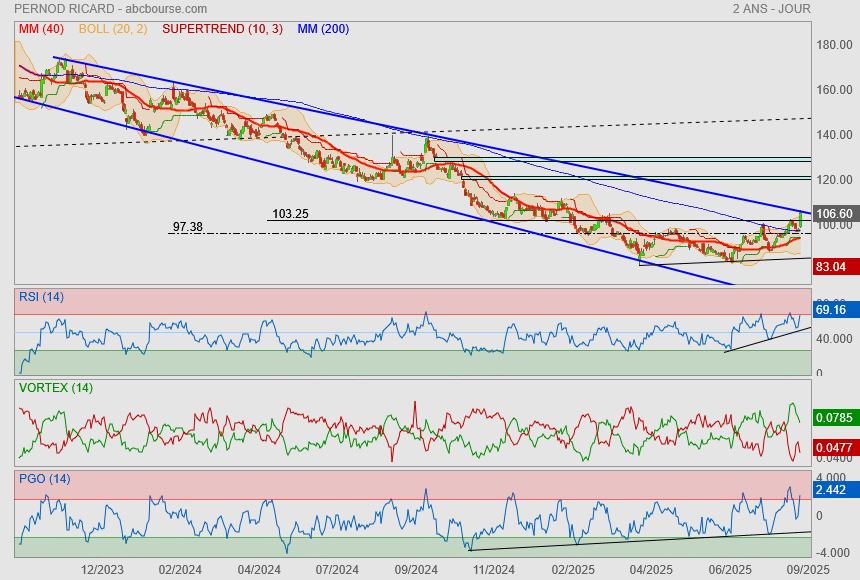Select the PGO (14) panel label
Screen dimensions: 860x580
pos(44,479)
